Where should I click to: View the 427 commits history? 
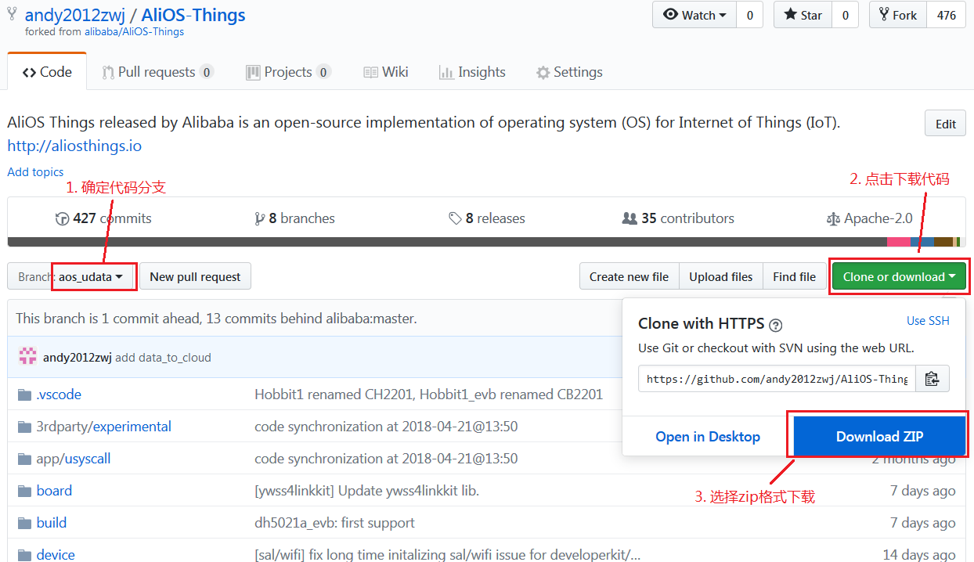[x=103, y=219]
